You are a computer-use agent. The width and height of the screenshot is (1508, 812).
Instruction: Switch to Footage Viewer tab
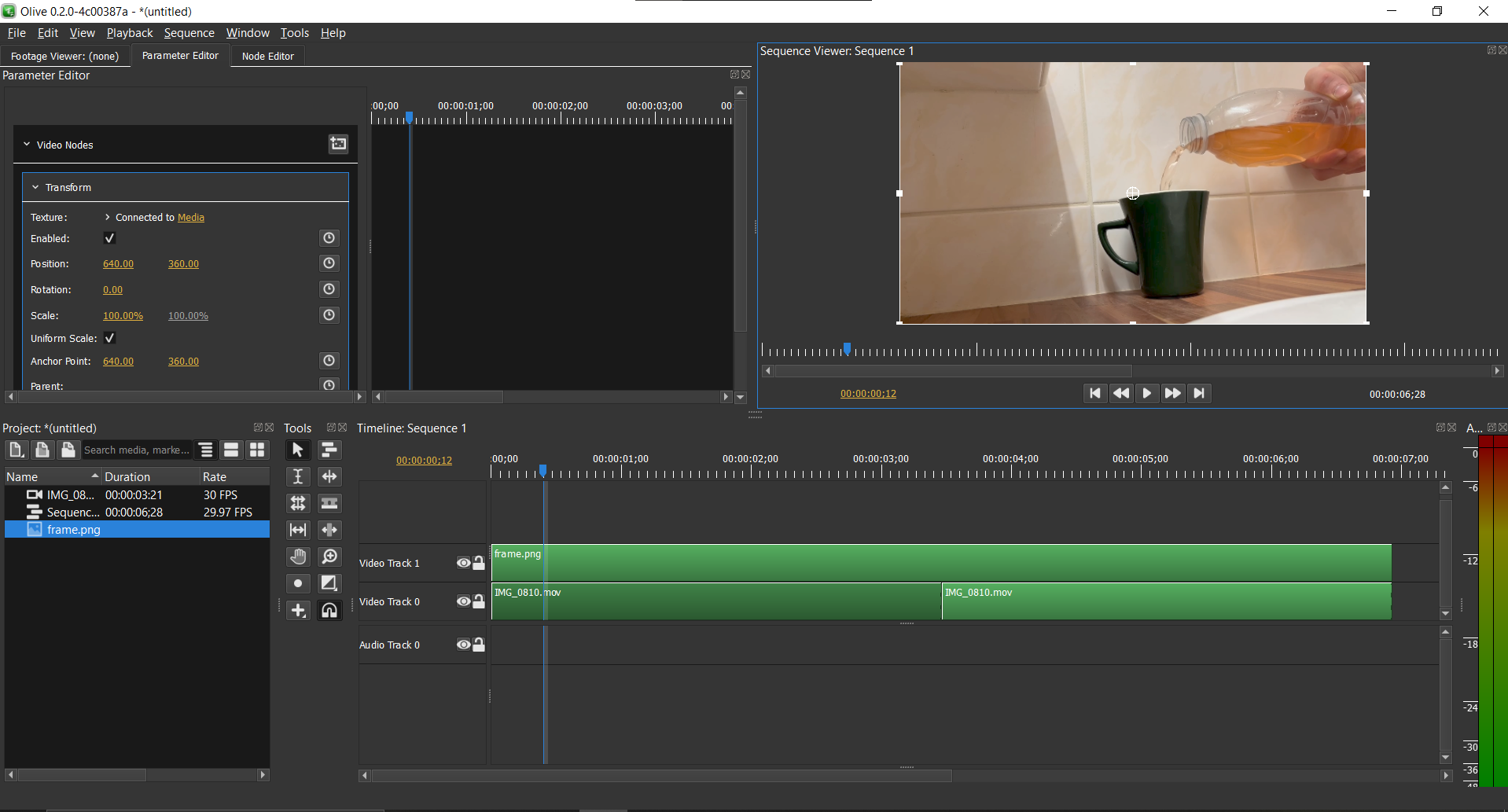pyautogui.click(x=65, y=56)
